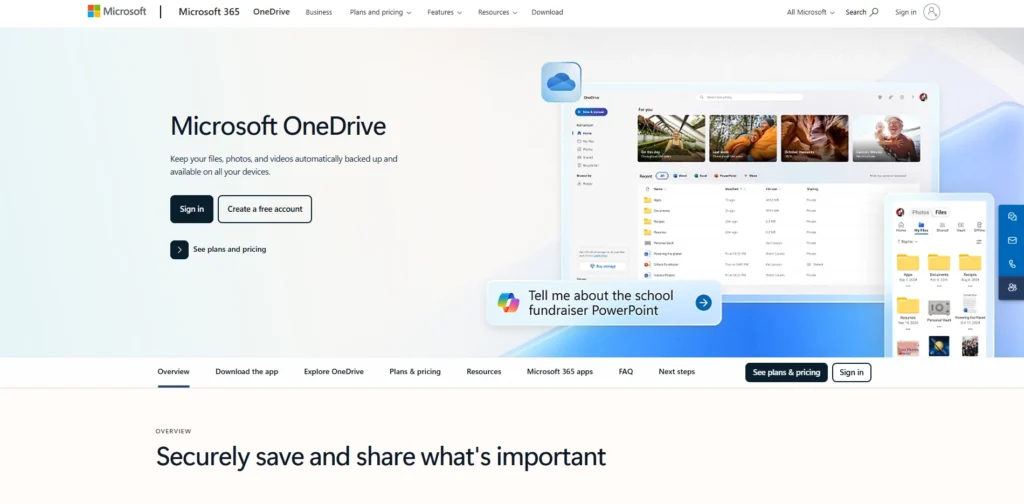The height and width of the screenshot is (504, 1024).
Task: Click the phone call icon in side panel
Action: 1012,264
